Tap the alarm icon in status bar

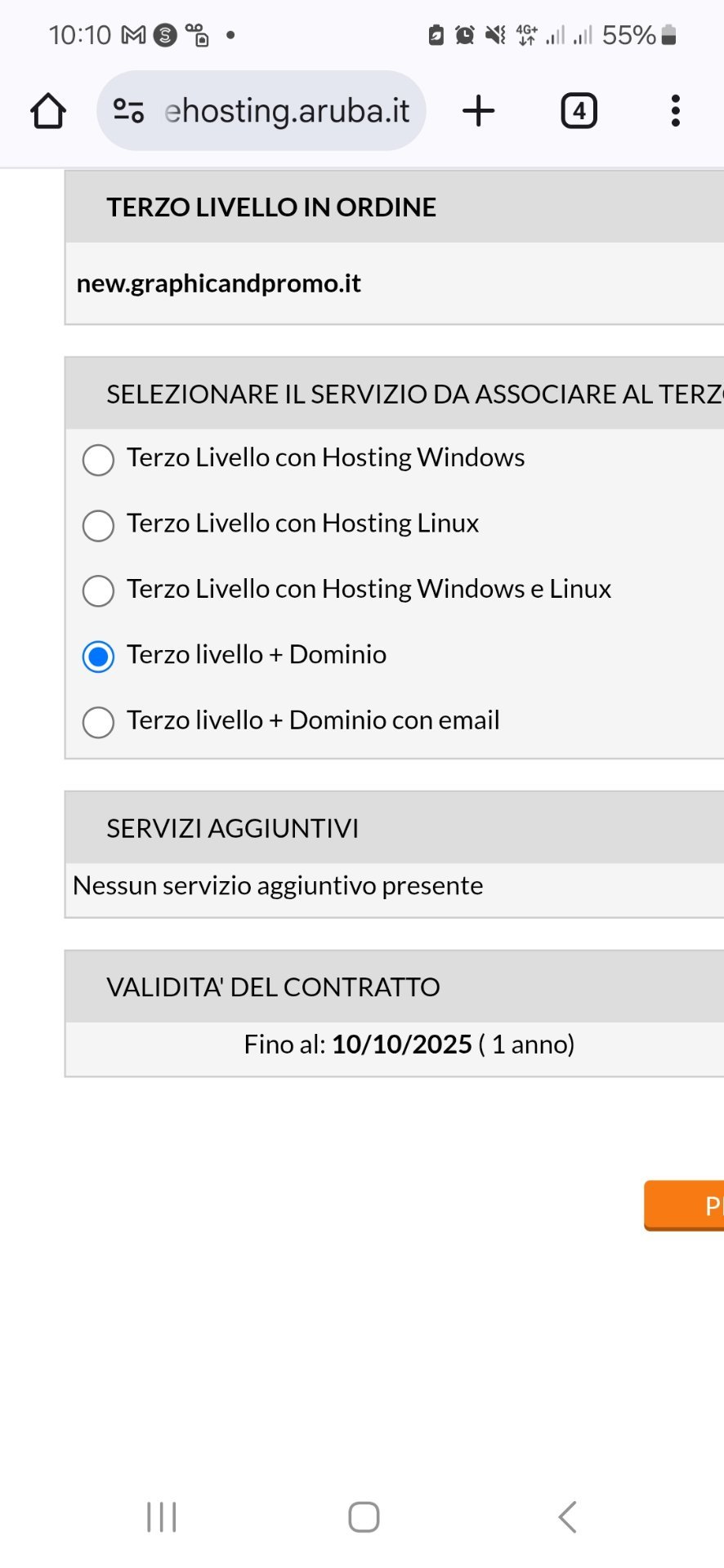[465, 35]
